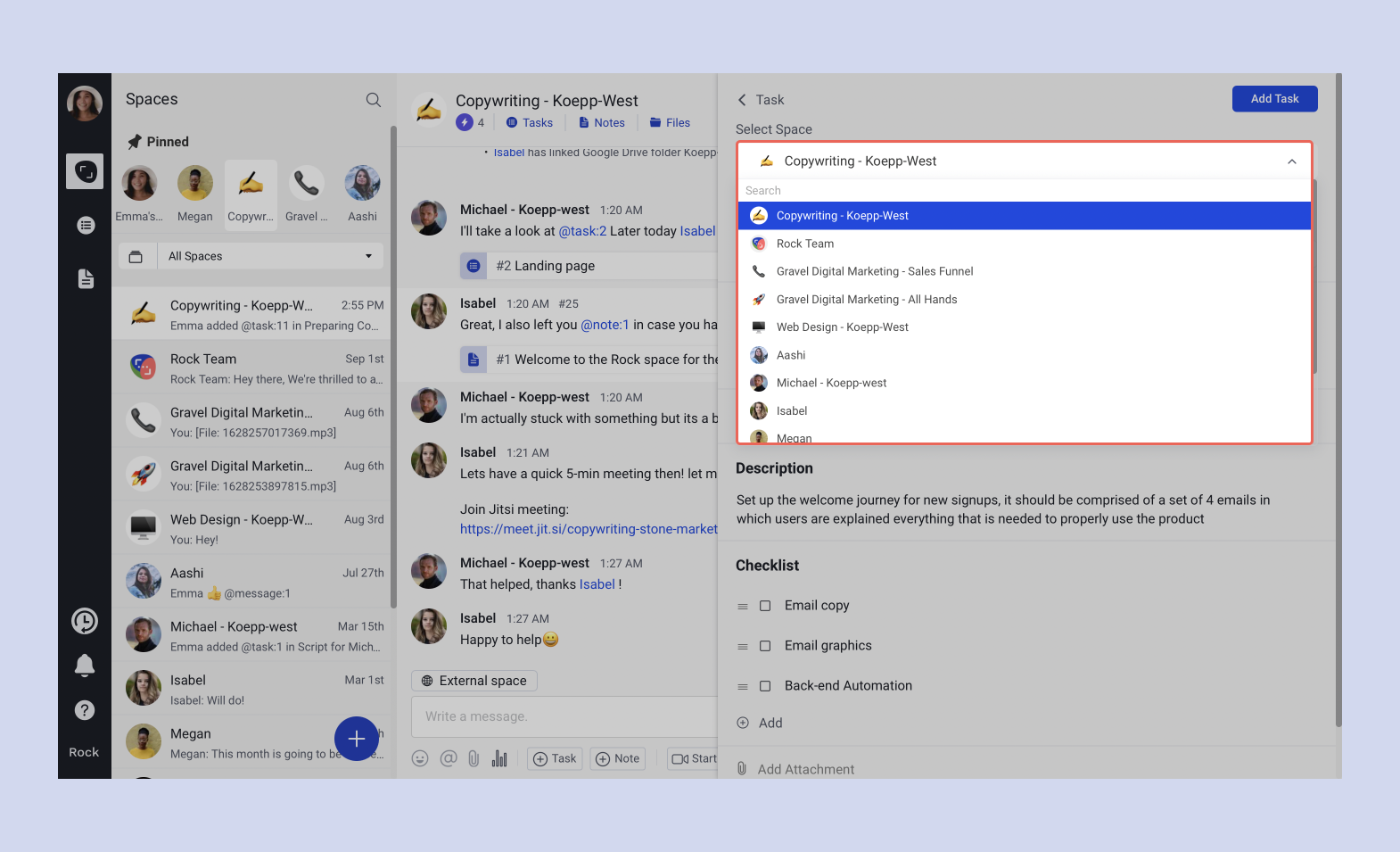Click the search icon in Spaces header
Screen dimensions: 1400x852
[x=373, y=100]
